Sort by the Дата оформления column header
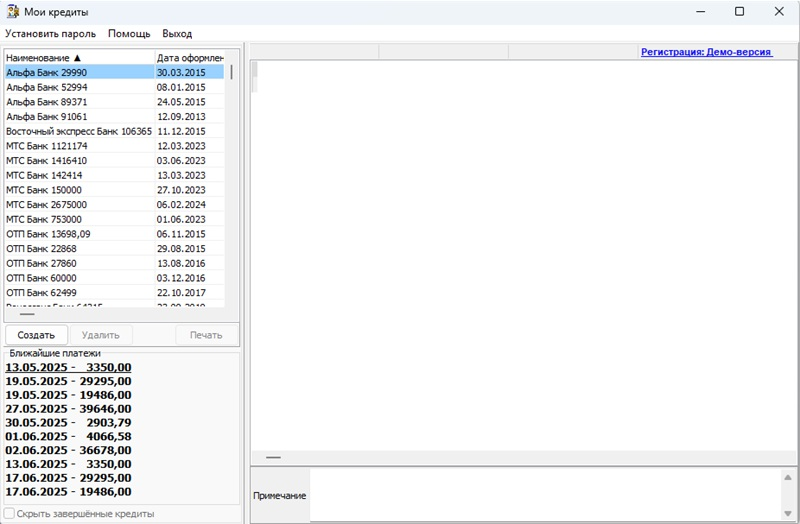The height and width of the screenshot is (524, 800). click(x=190, y=58)
